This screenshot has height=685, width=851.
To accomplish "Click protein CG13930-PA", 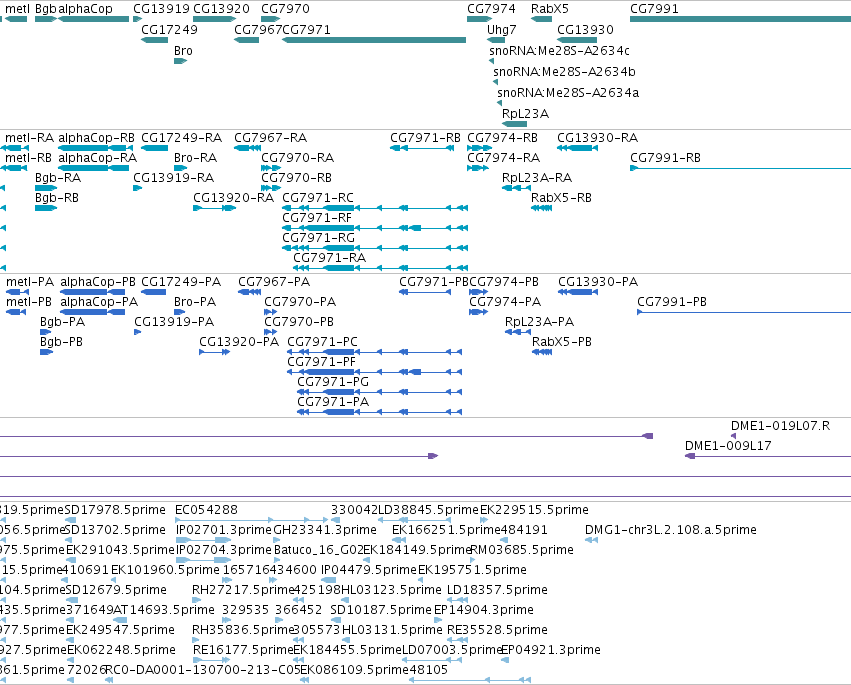I will pyautogui.click(x=598, y=282).
